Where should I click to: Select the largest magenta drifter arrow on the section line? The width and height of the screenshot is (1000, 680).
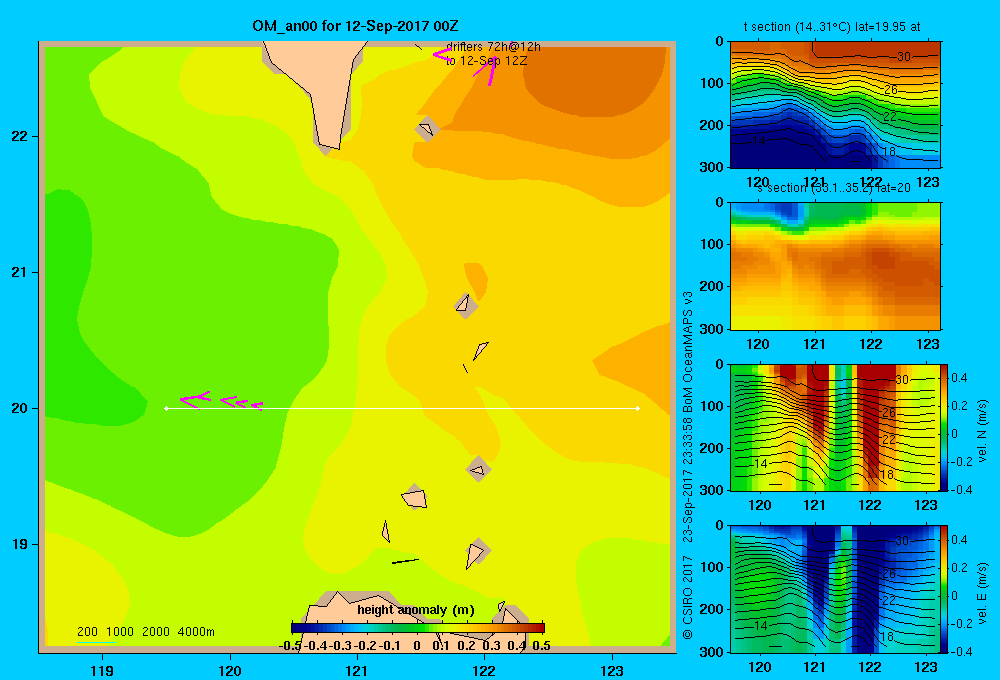195,400
